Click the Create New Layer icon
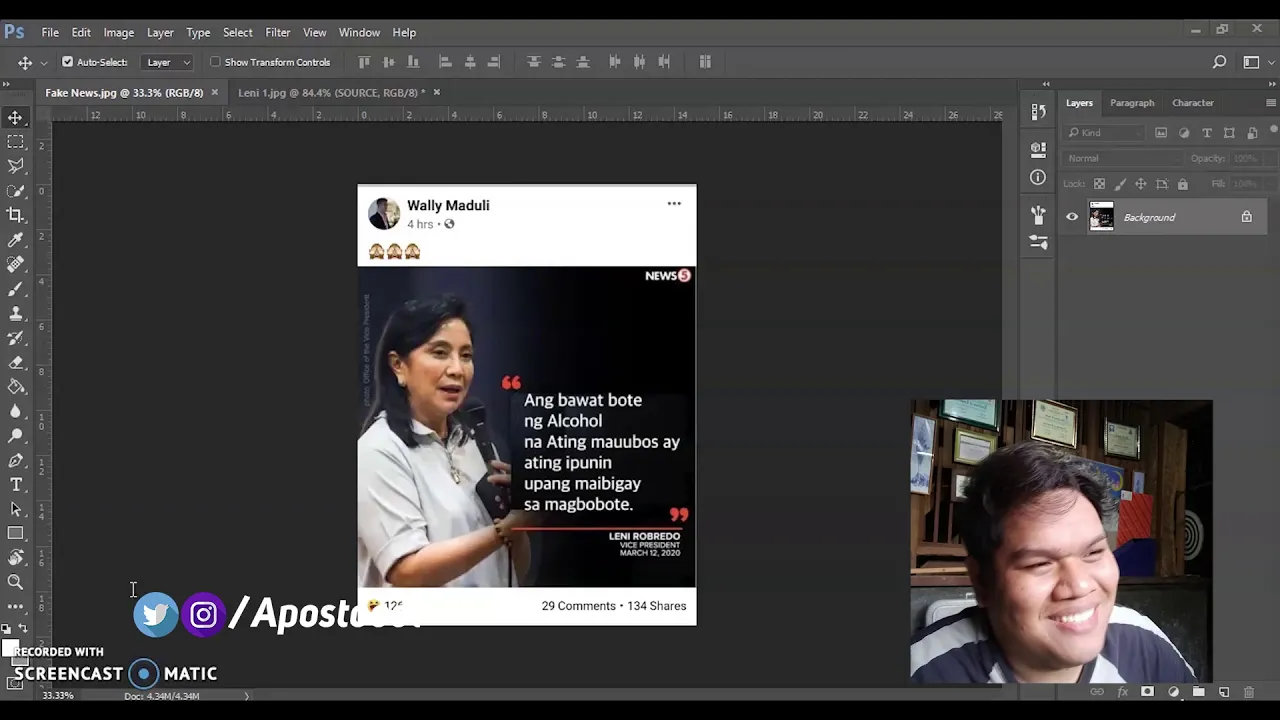This screenshot has height=720, width=1280. click(x=1223, y=692)
